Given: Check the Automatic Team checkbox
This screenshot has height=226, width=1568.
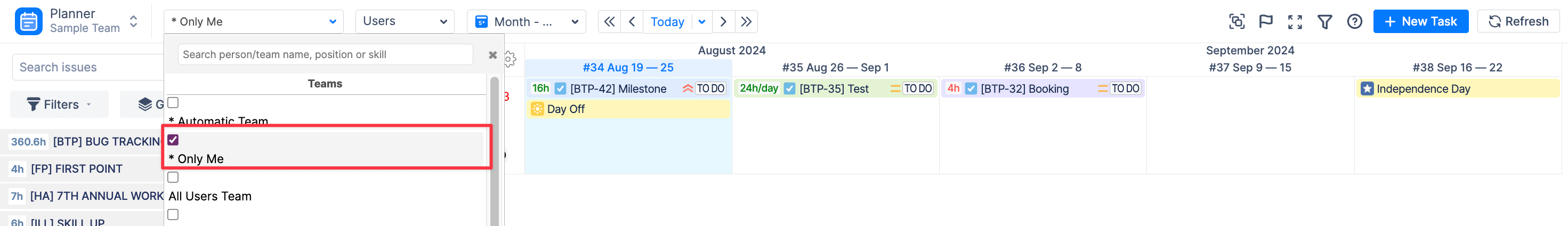Looking at the screenshot, I should tap(173, 103).
